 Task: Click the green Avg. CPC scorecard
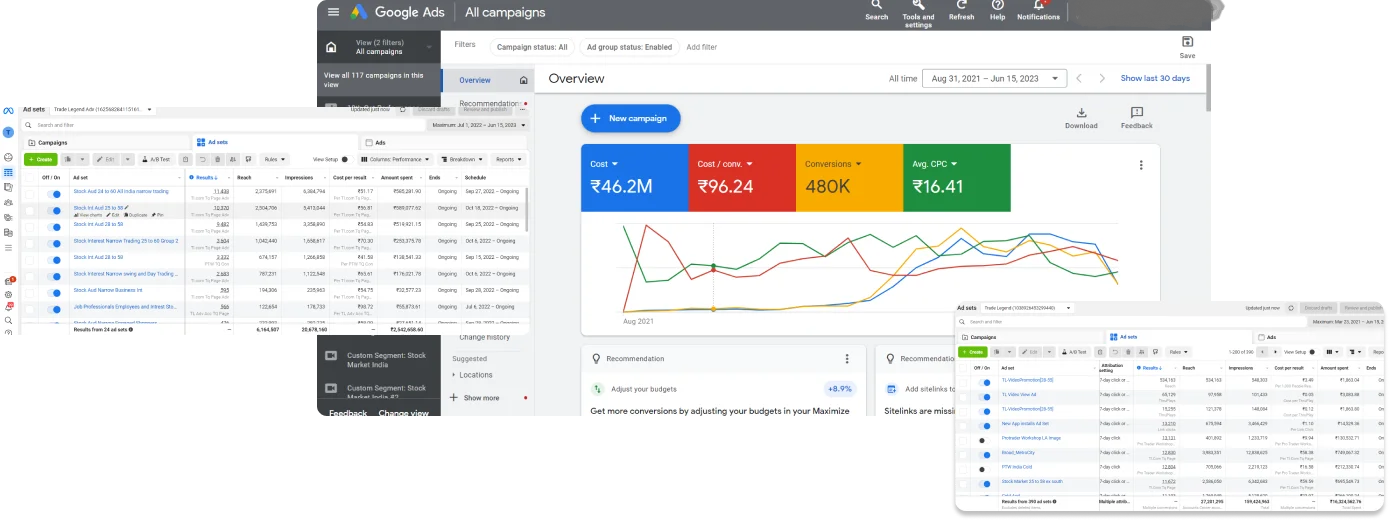pyautogui.click(x=956, y=177)
